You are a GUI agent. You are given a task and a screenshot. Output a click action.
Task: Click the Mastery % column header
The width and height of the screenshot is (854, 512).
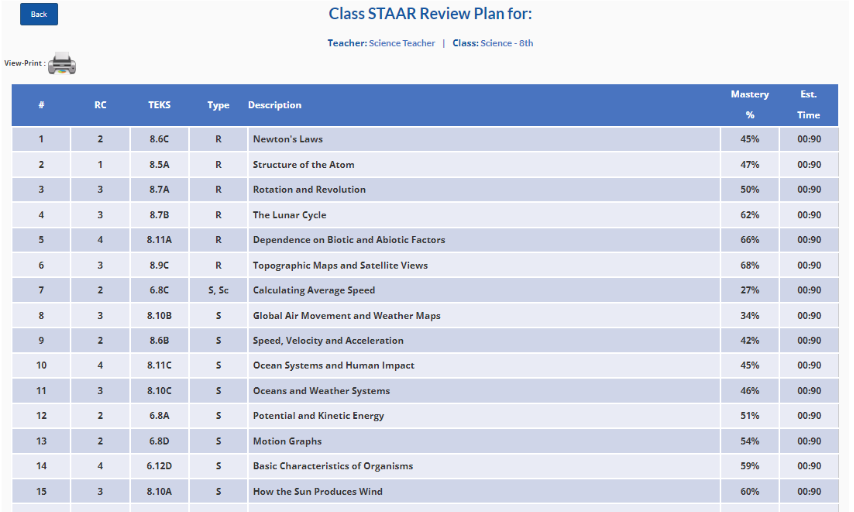pyautogui.click(x=749, y=105)
